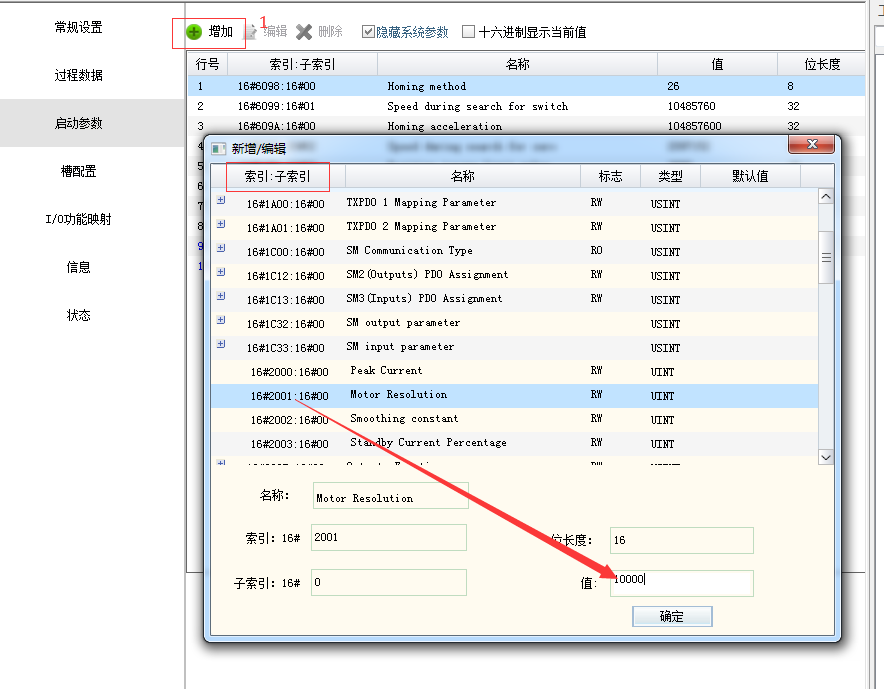This screenshot has height=689, width=884.
Task: Click the 新增/编辑 dialog title icon
Action: (219, 149)
